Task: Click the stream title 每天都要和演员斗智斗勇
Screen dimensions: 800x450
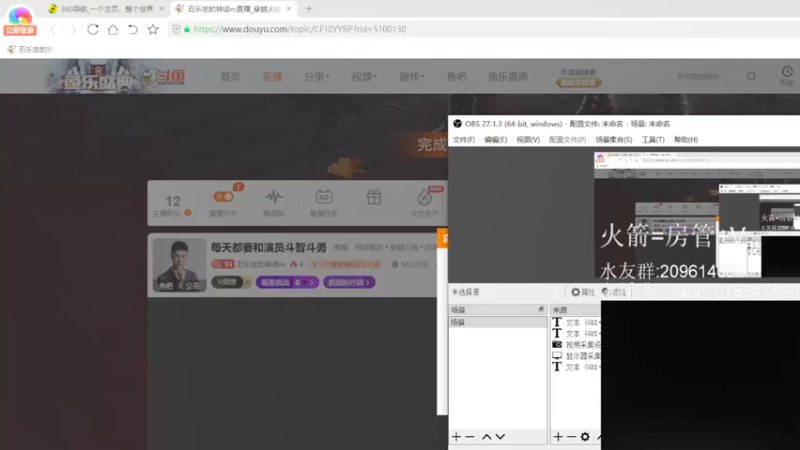Action: point(268,247)
